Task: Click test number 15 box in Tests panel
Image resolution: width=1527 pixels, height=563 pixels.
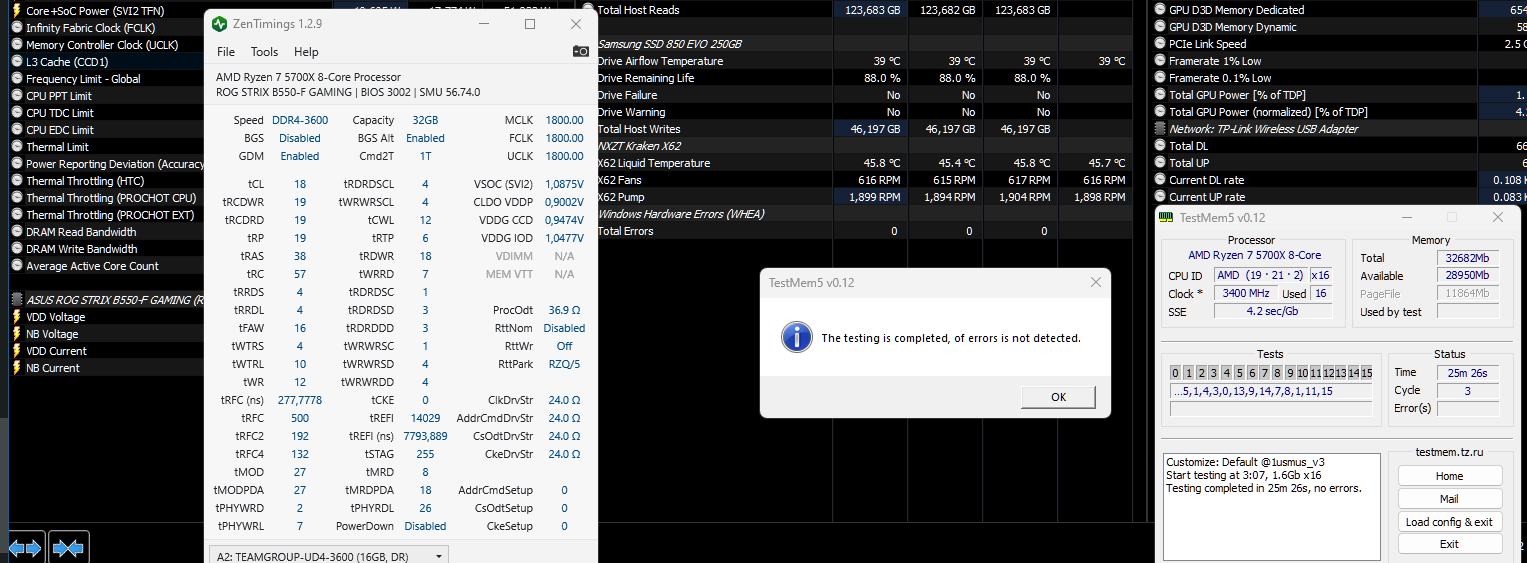Action: point(1366,373)
